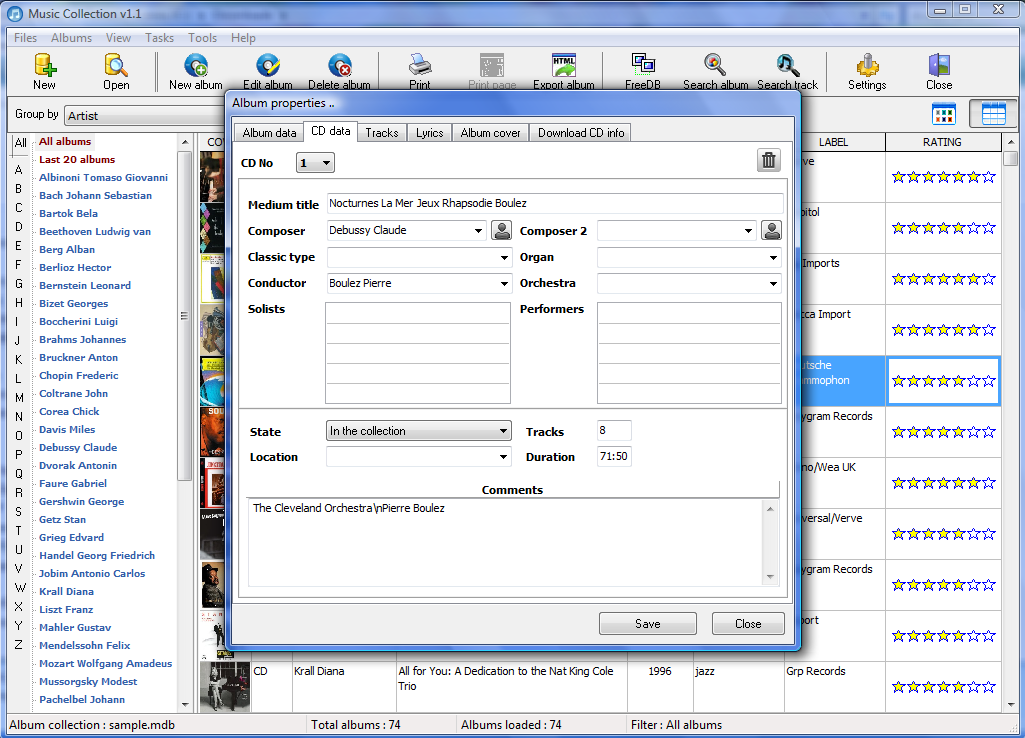The height and width of the screenshot is (738, 1025).
Task: Click the Group by Artist field
Action: 145,116
